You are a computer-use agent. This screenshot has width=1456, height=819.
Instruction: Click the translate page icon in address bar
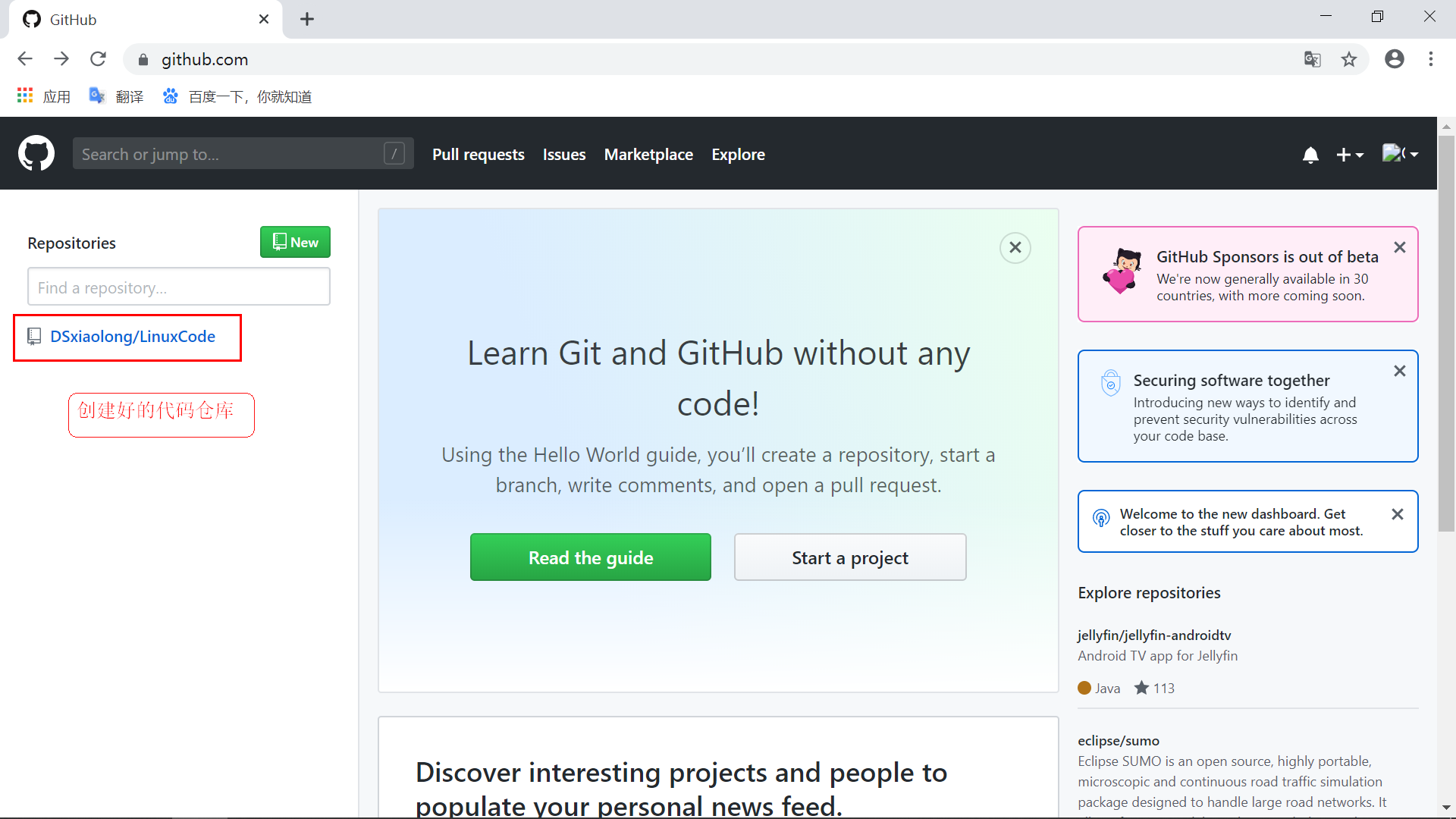[x=1312, y=59]
